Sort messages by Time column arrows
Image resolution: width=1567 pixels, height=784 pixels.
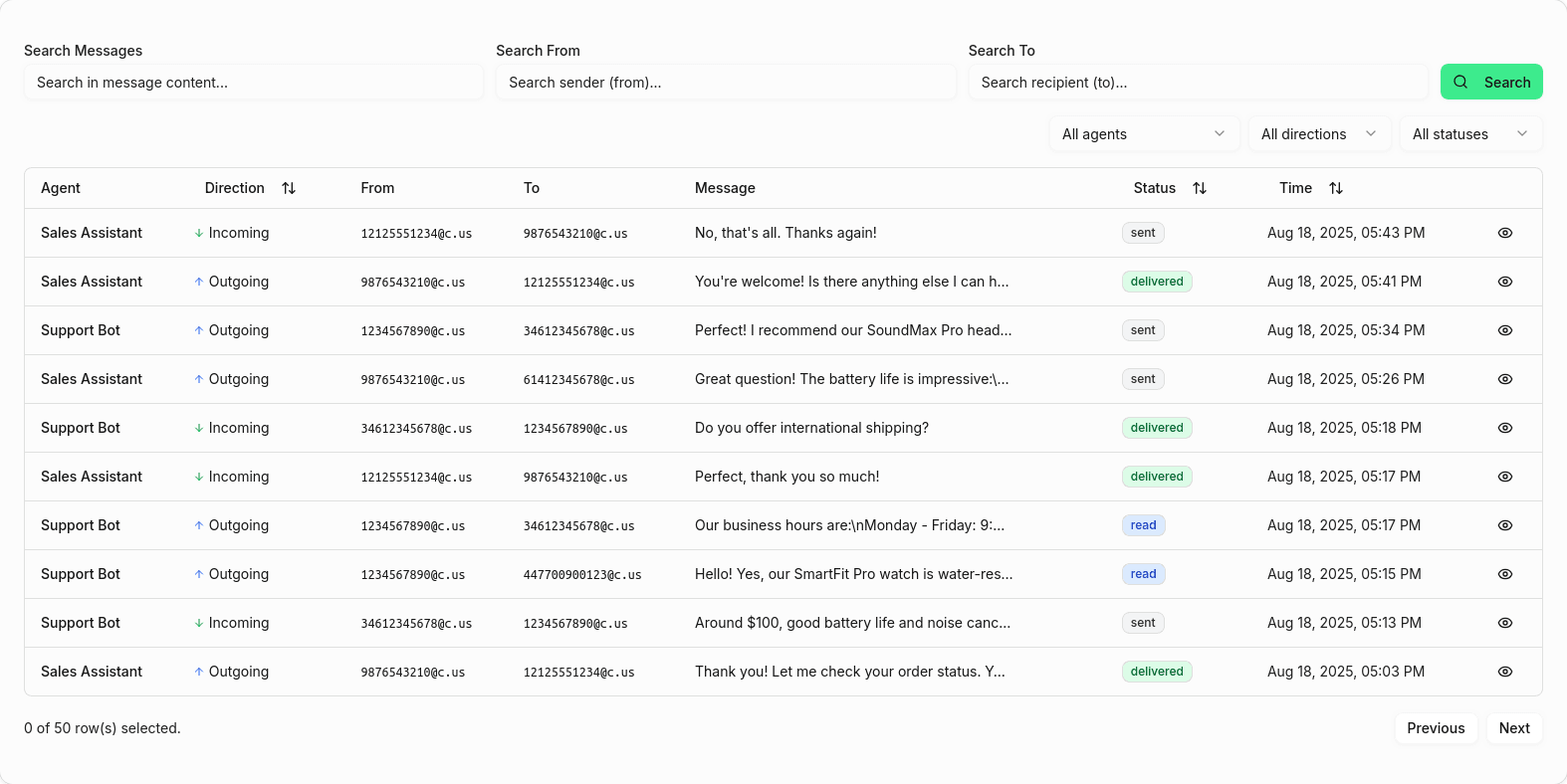coord(1336,188)
